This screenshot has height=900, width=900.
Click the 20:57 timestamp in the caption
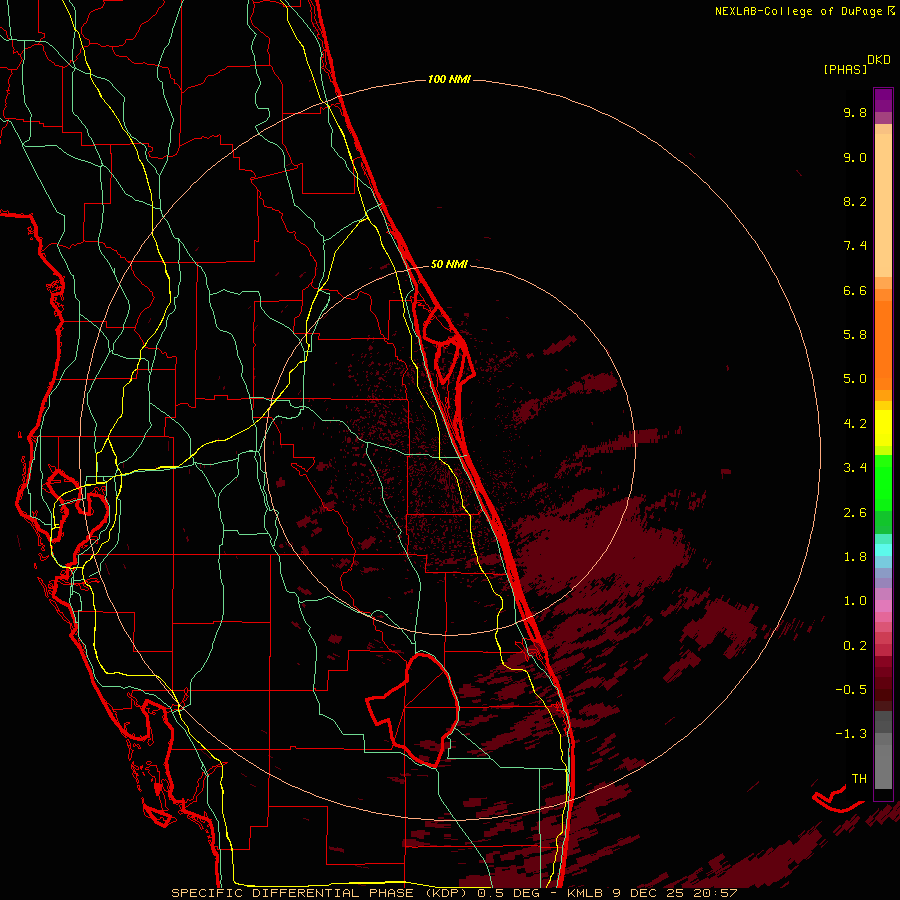716,893
